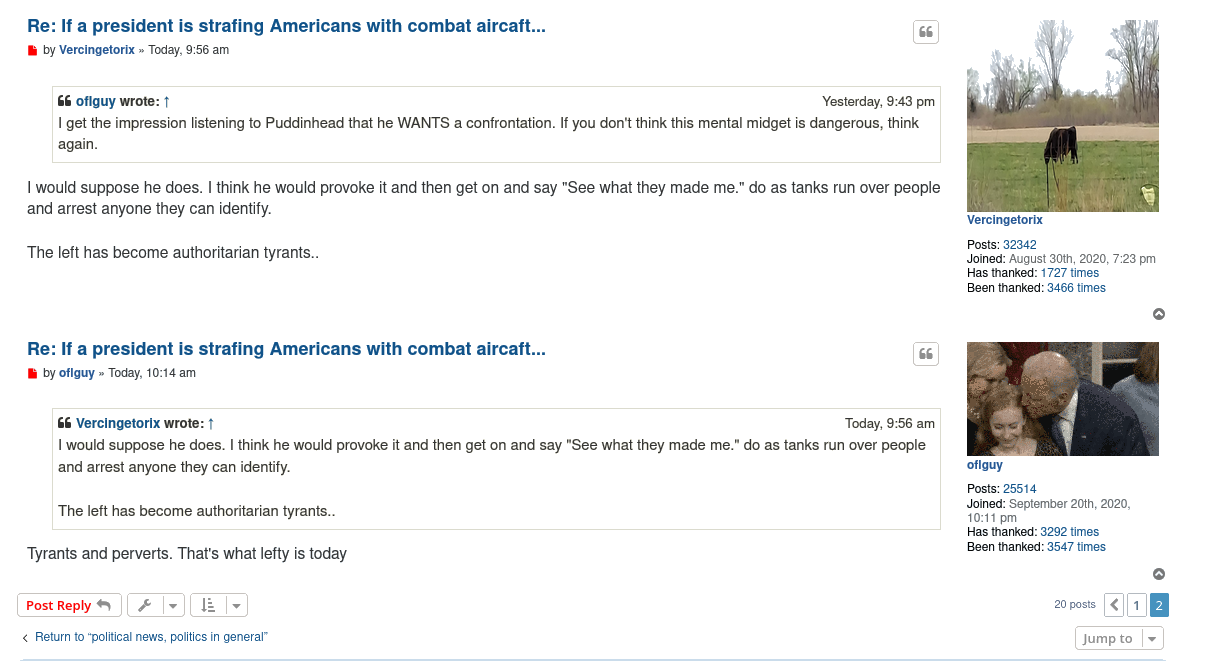Expand the Jump to forum dropdown
The height and width of the screenshot is (661, 1214).
point(1119,638)
